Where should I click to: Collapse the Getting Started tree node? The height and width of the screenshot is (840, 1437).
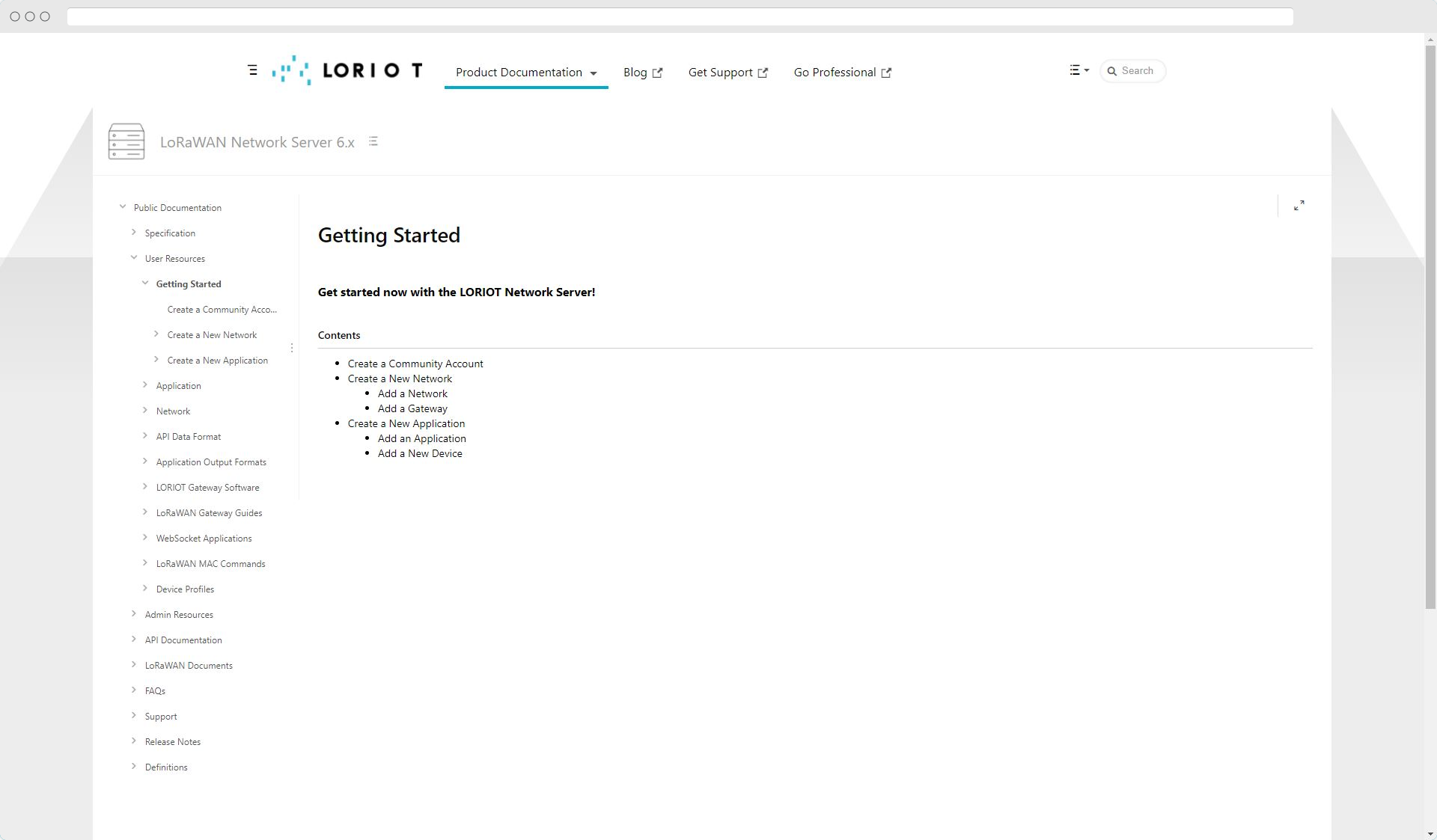(145, 283)
